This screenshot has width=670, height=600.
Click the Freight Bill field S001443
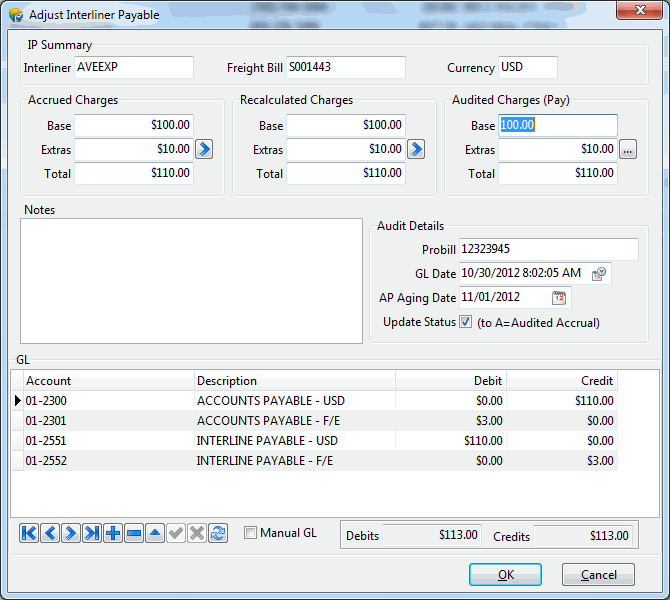point(346,67)
